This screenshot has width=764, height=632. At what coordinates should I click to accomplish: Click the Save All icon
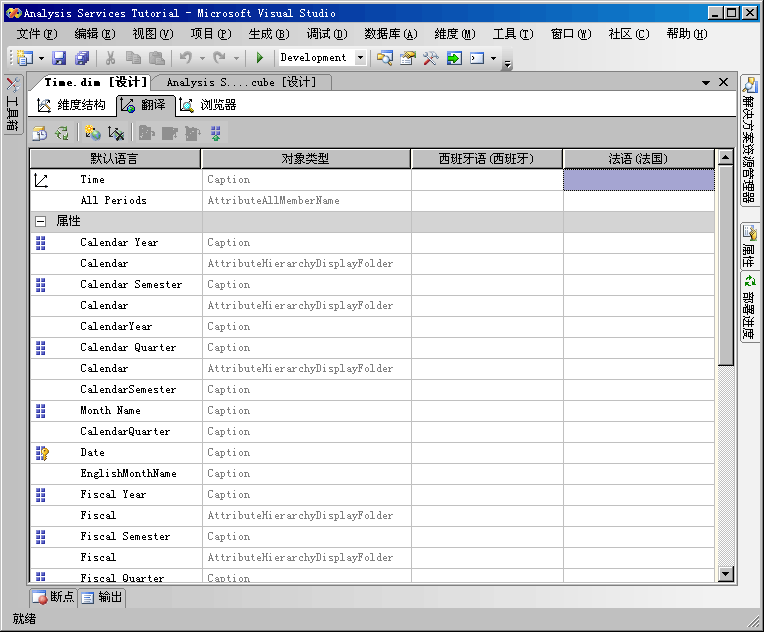(x=82, y=58)
